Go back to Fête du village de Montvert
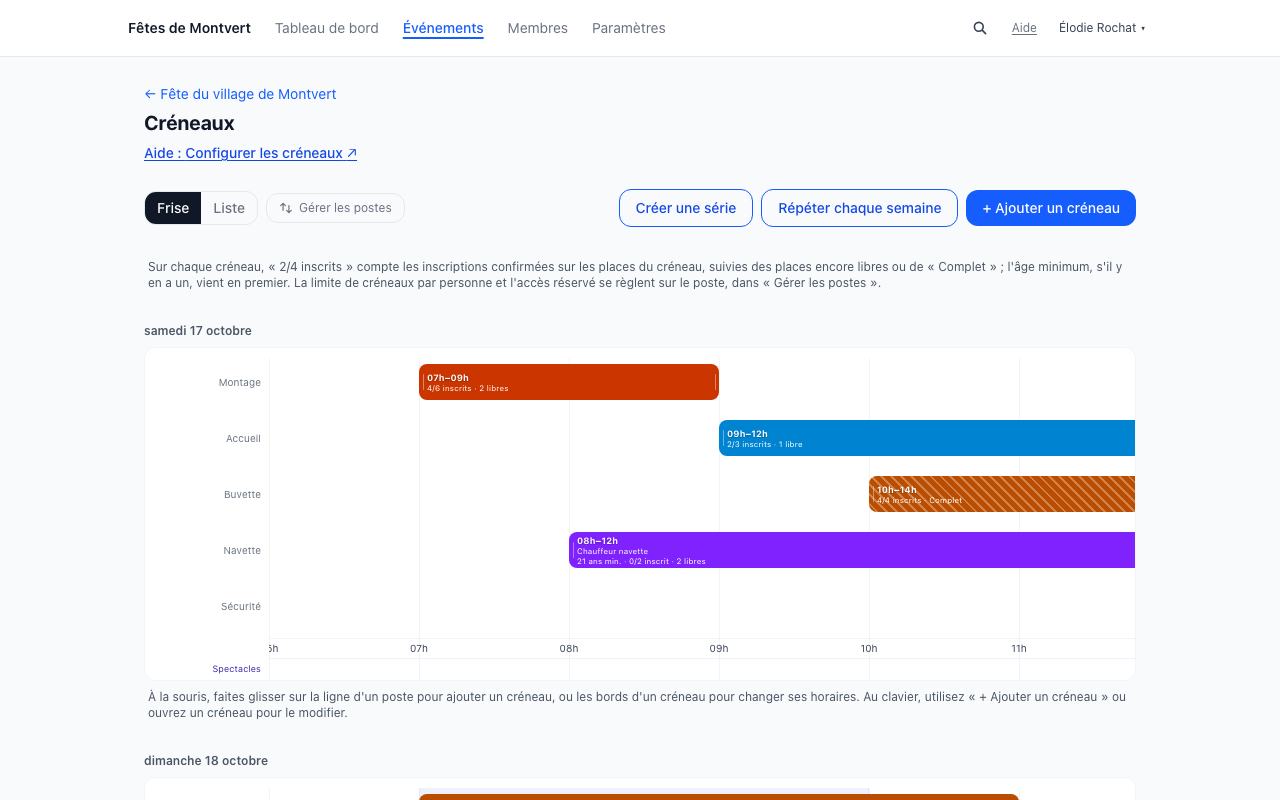Image resolution: width=1280 pixels, height=800 pixels. [240, 94]
